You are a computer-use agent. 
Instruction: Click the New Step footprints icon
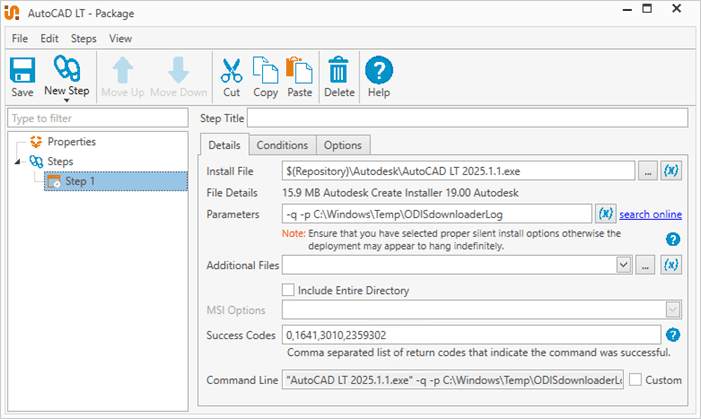click(67, 69)
